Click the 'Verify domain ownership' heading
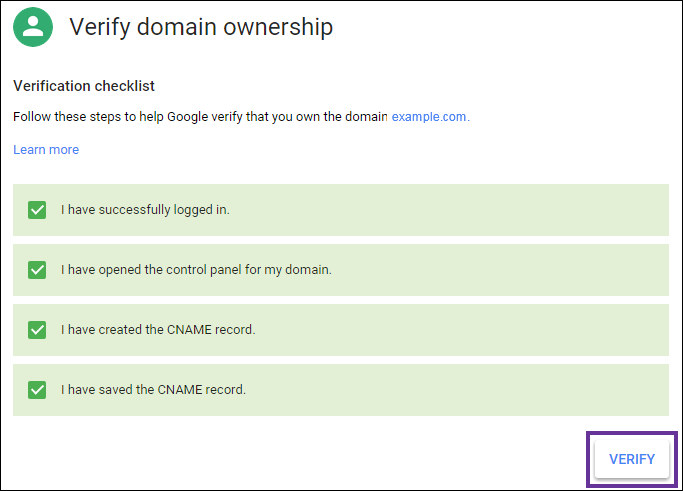The height and width of the screenshot is (491, 683). [201, 28]
